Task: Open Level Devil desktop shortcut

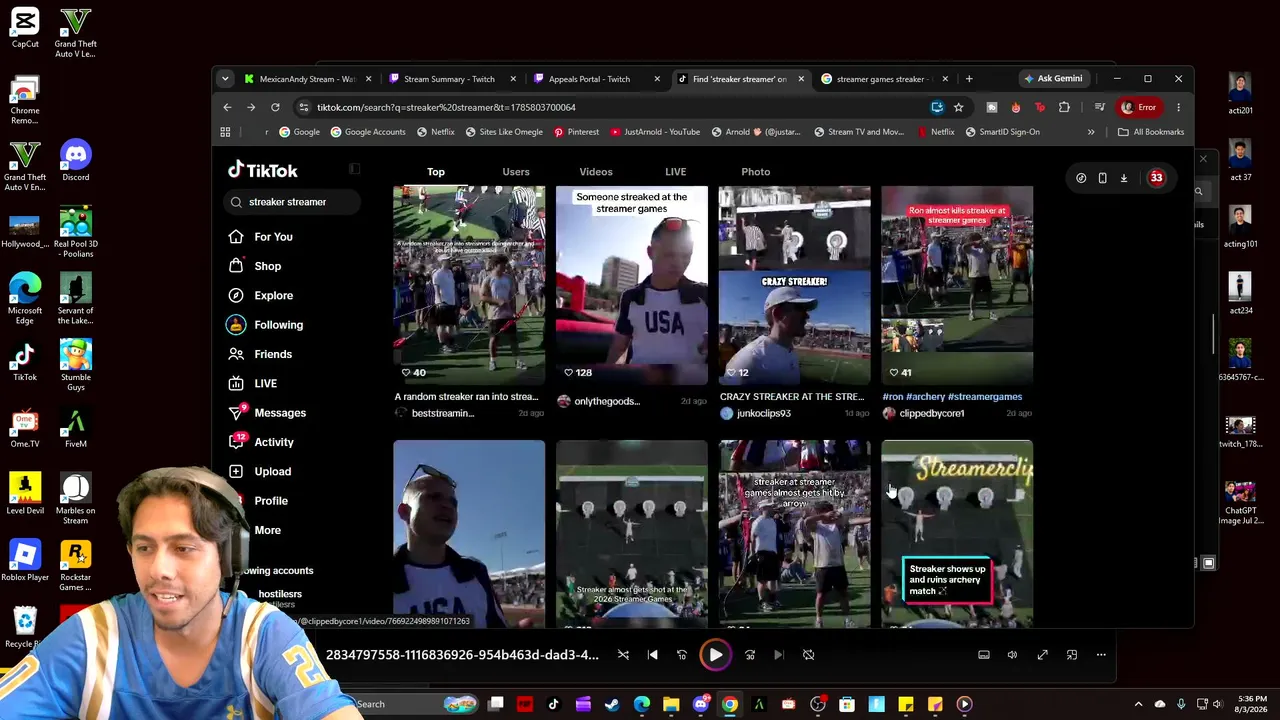Action: (25, 495)
